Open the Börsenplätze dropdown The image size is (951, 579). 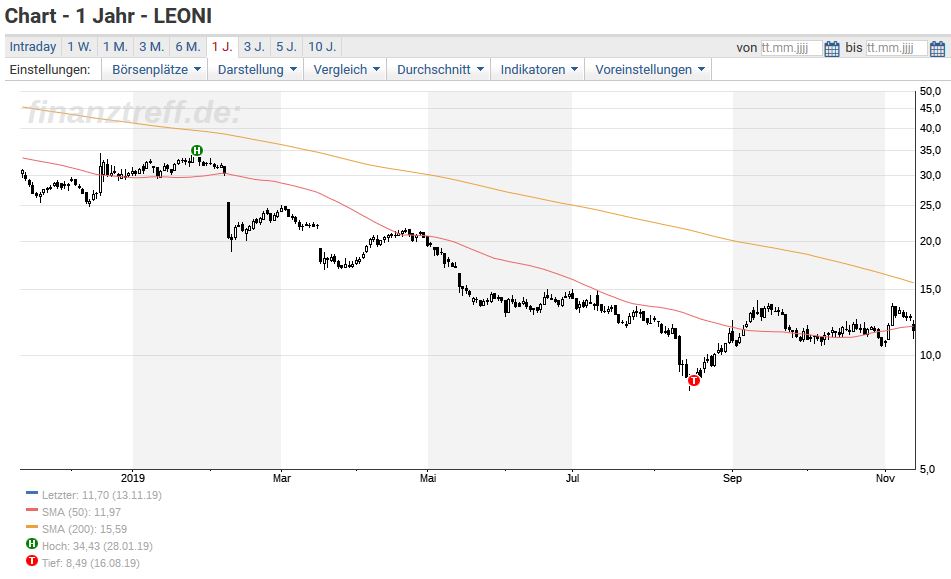[x=155, y=69]
